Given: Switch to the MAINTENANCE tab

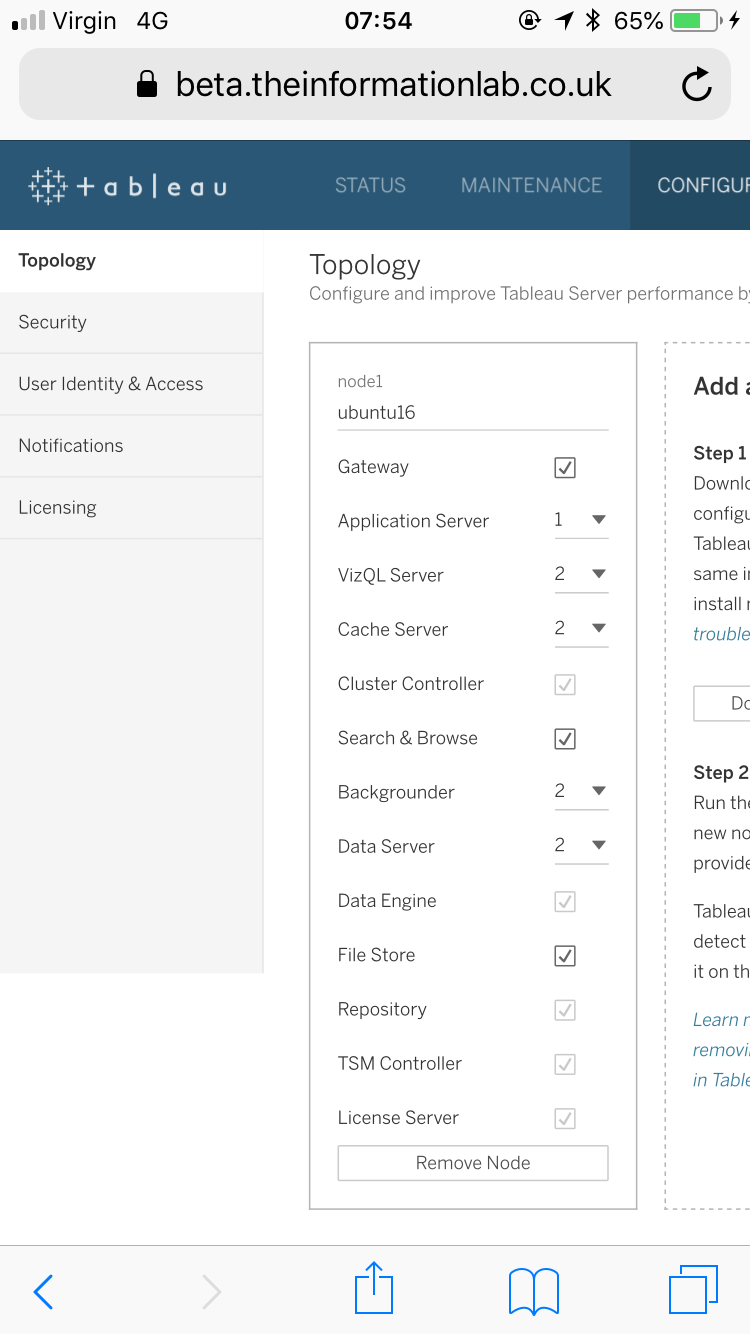Looking at the screenshot, I should click(x=531, y=185).
